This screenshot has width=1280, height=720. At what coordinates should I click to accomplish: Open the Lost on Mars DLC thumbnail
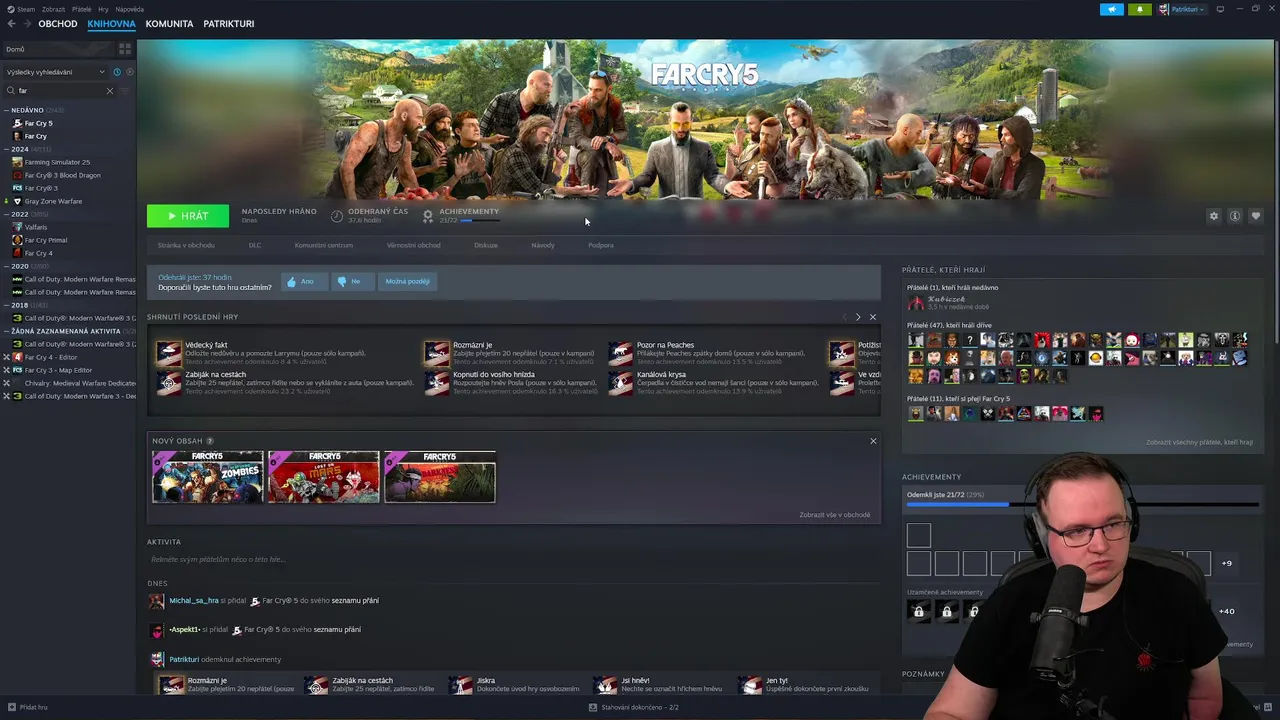324,477
